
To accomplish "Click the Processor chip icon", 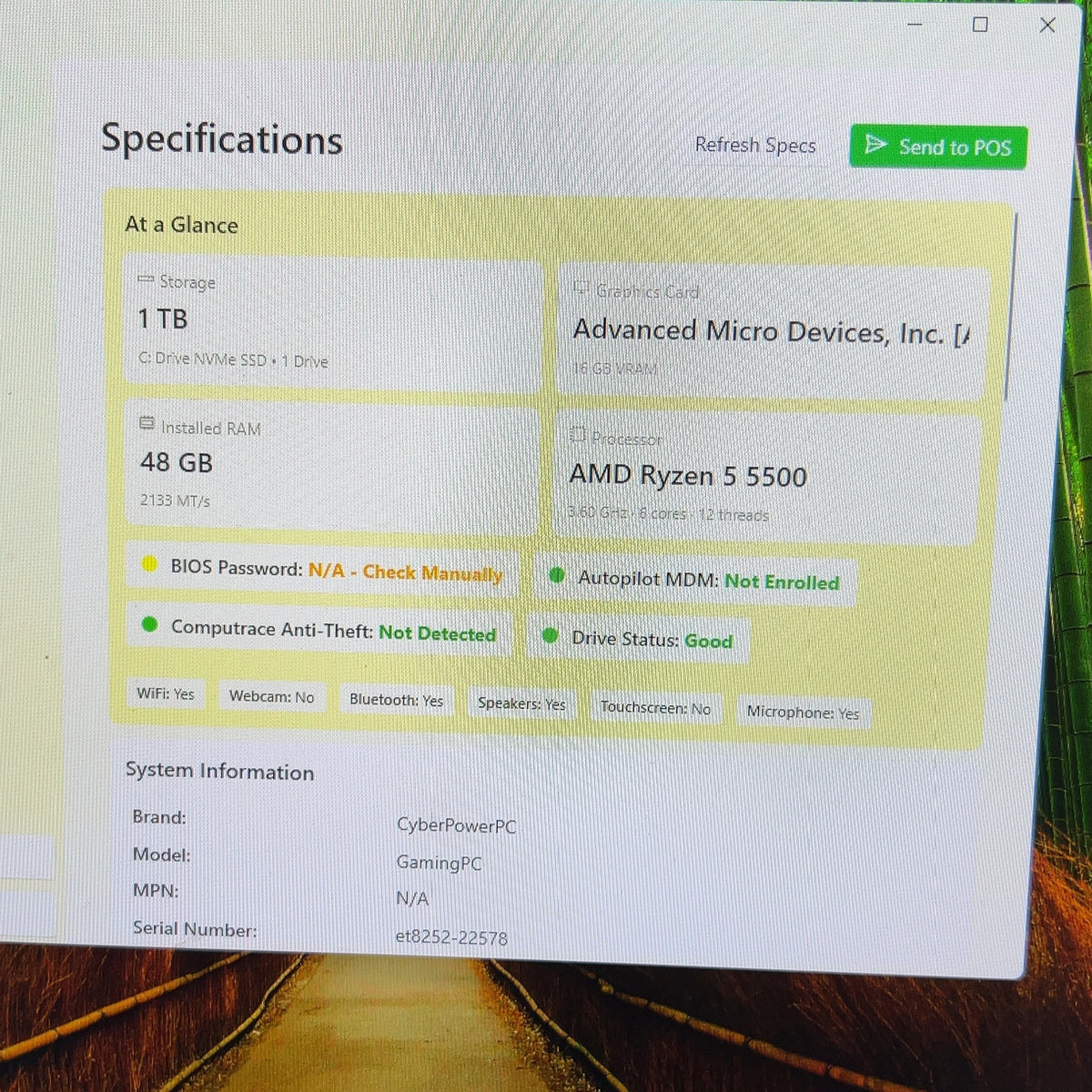I will (577, 435).
